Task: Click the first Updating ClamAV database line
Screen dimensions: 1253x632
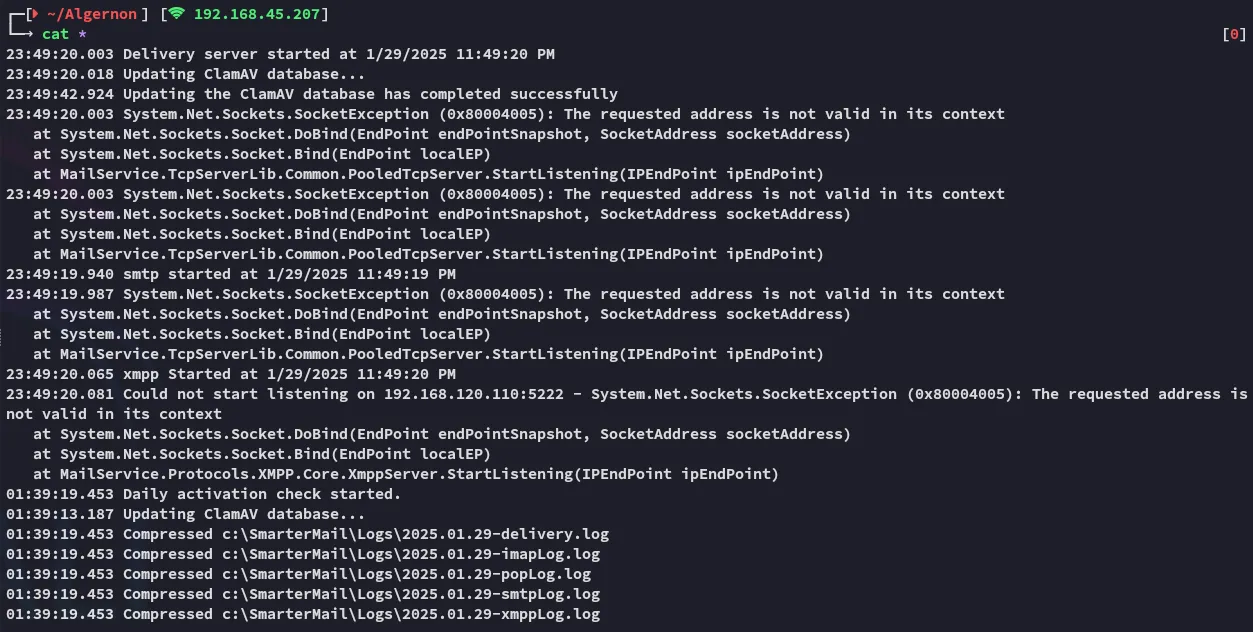Action: (186, 74)
